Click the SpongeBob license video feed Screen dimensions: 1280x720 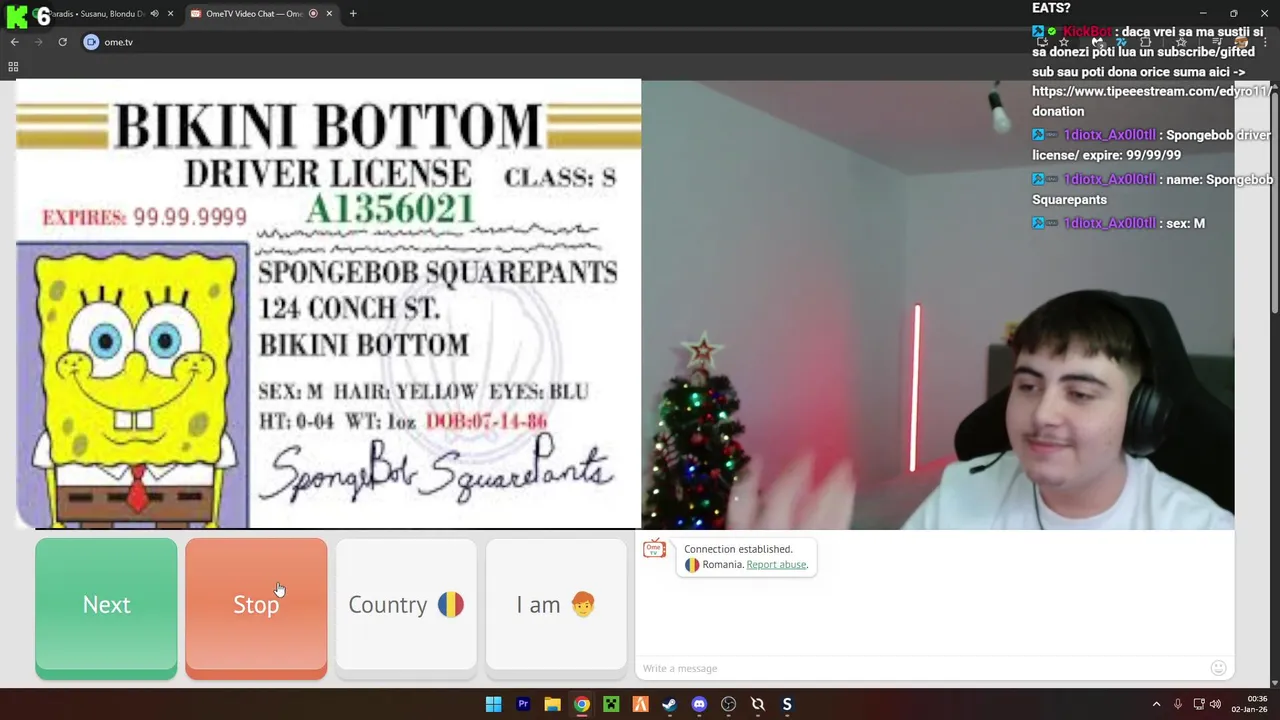click(x=328, y=303)
